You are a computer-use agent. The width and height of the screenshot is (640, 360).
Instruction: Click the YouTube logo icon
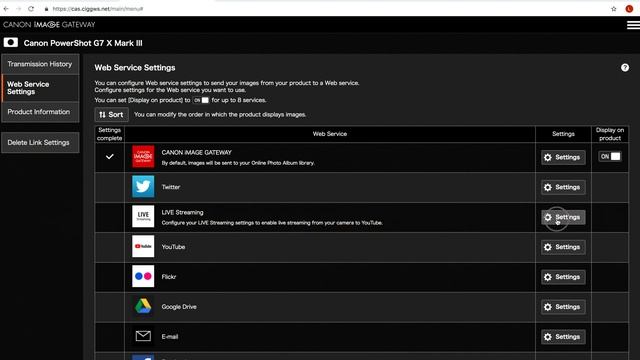coord(143,246)
